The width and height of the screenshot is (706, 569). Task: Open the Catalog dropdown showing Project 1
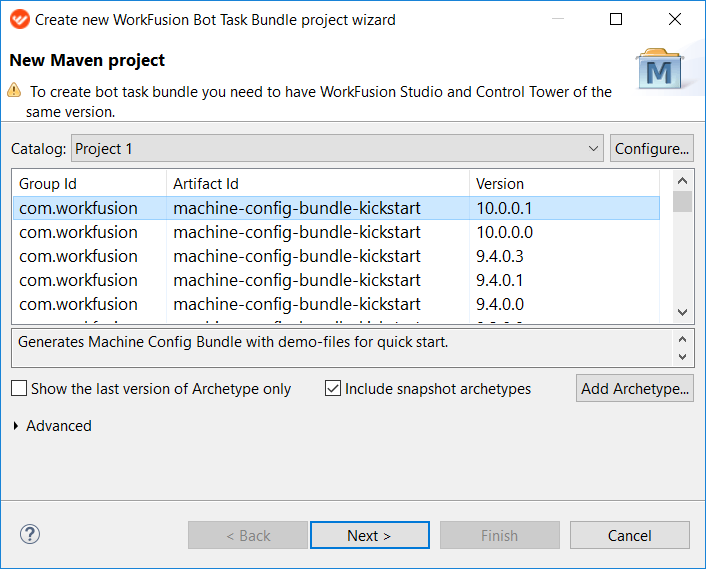pyautogui.click(x=337, y=148)
